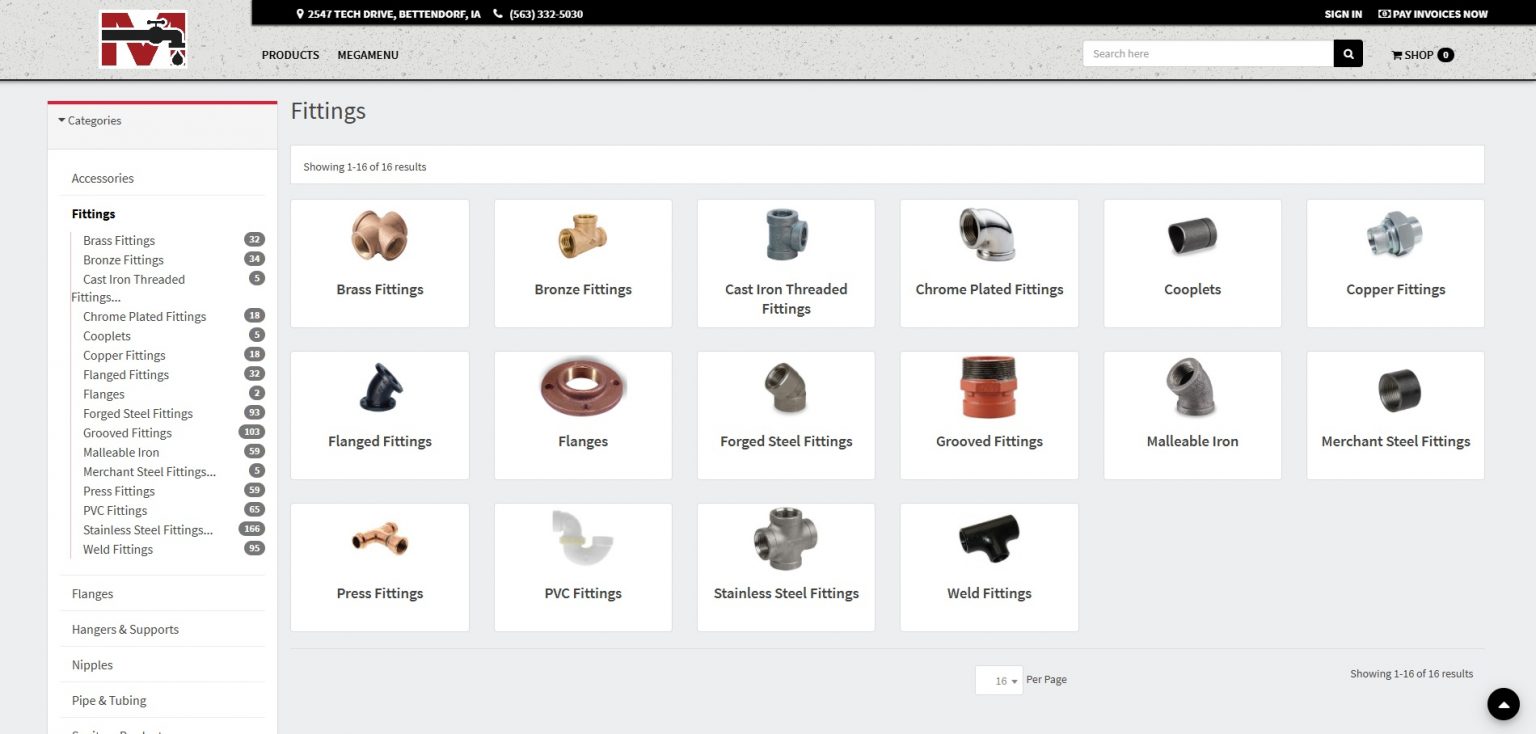Viewport: 1536px width, 734px height.
Task: Open the Products menu
Action: [290, 55]
